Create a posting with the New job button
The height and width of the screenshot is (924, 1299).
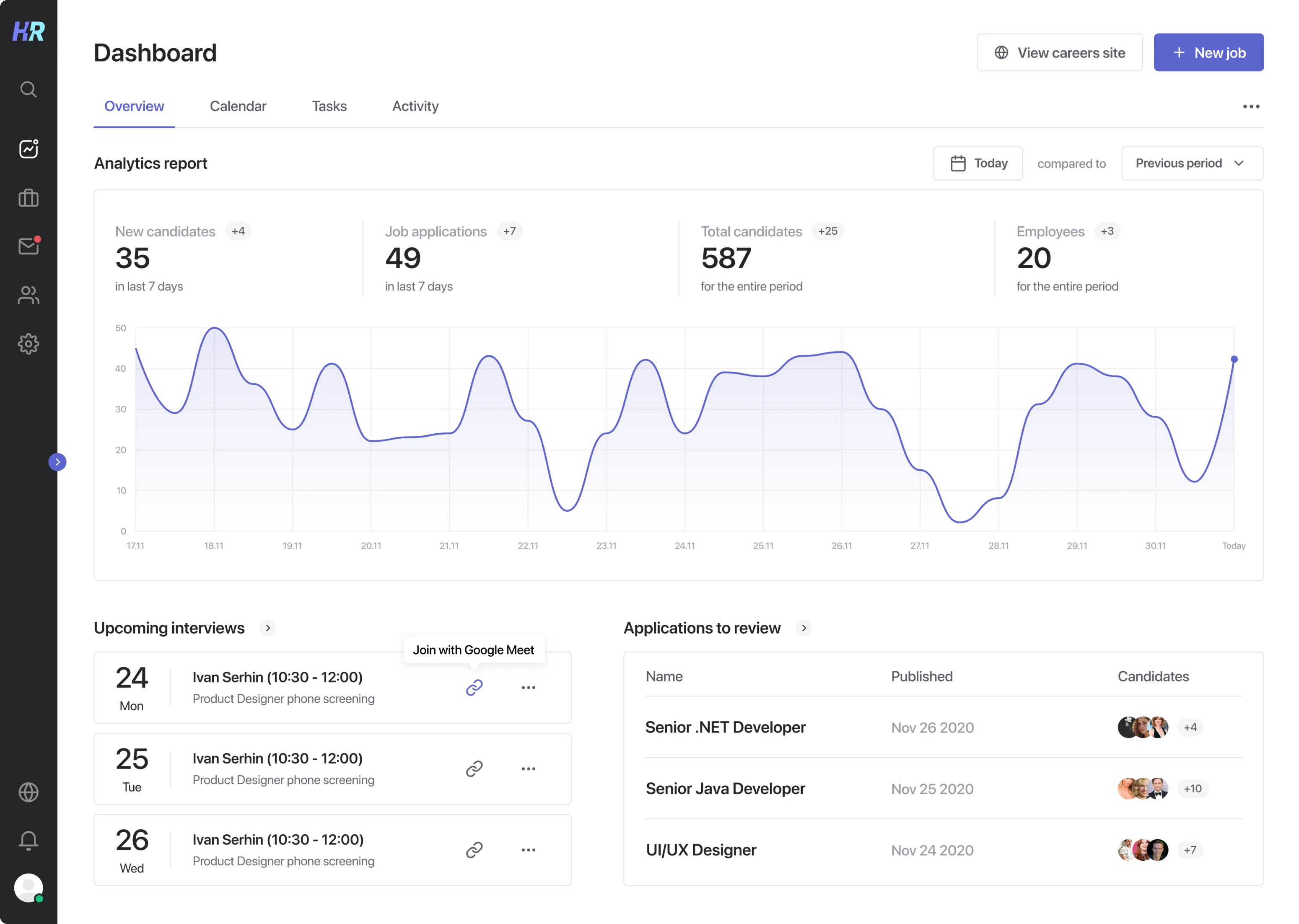pos(1208,52)
